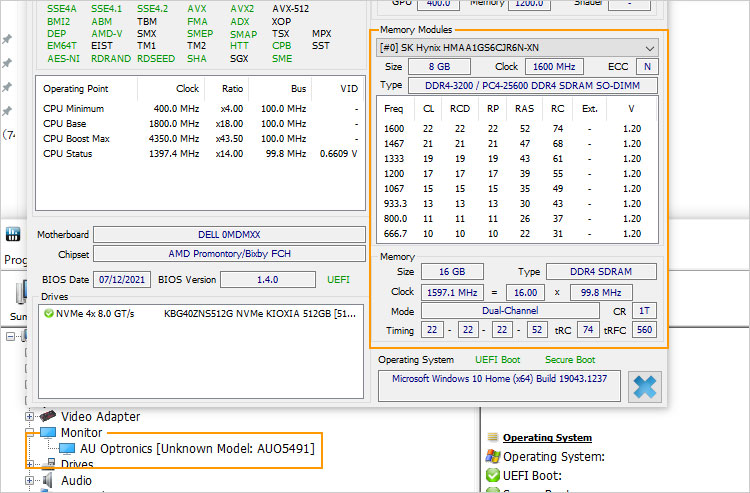This screenshot has height=493, width=750.
Task: Click the AU Optronics monitor icon
Action: (66, 450)
